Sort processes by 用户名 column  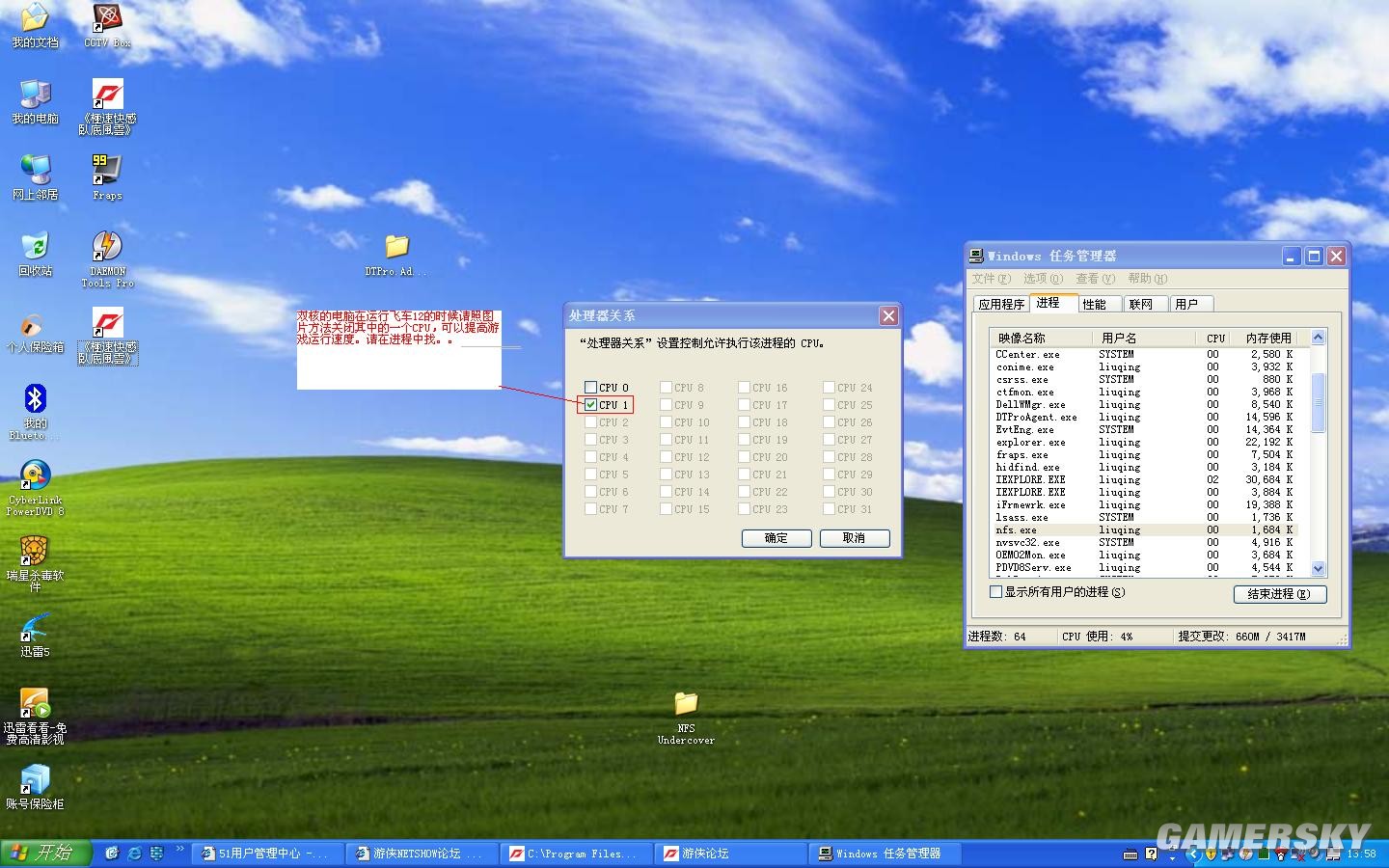tap(1145, 339)
